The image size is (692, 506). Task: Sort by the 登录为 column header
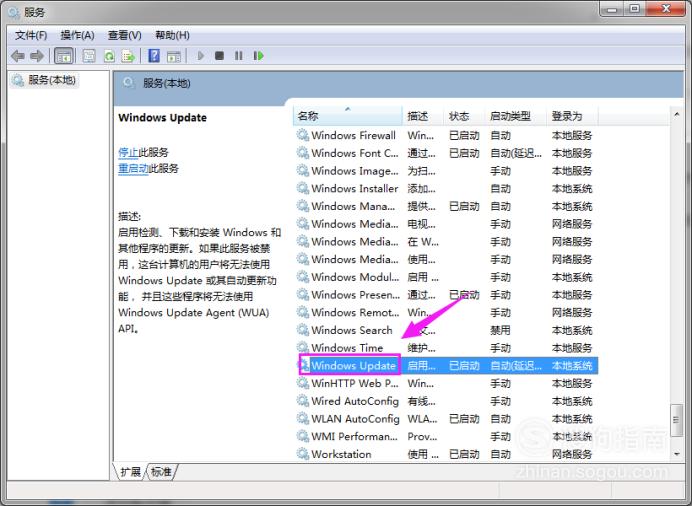[x=572, y=116]
